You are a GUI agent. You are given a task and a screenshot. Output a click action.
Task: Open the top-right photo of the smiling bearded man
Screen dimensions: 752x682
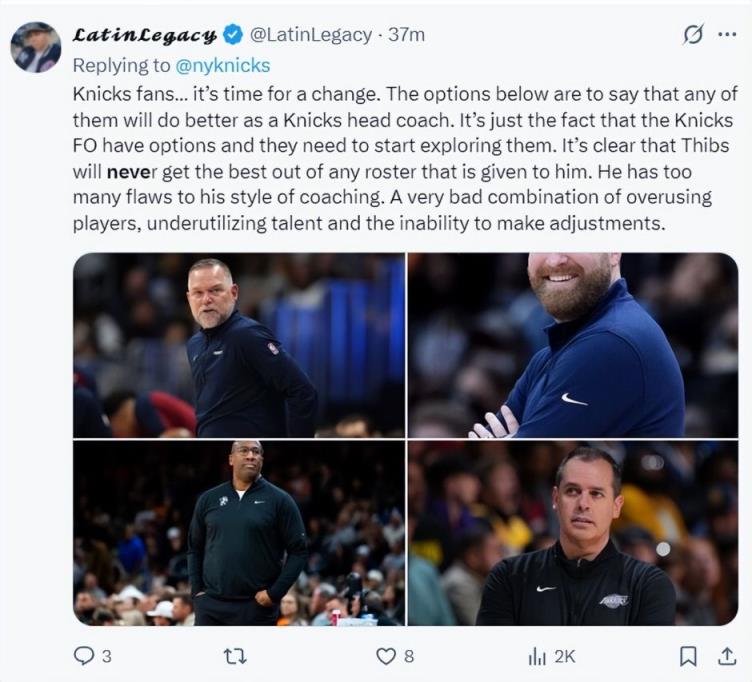[x=572, y=345]
